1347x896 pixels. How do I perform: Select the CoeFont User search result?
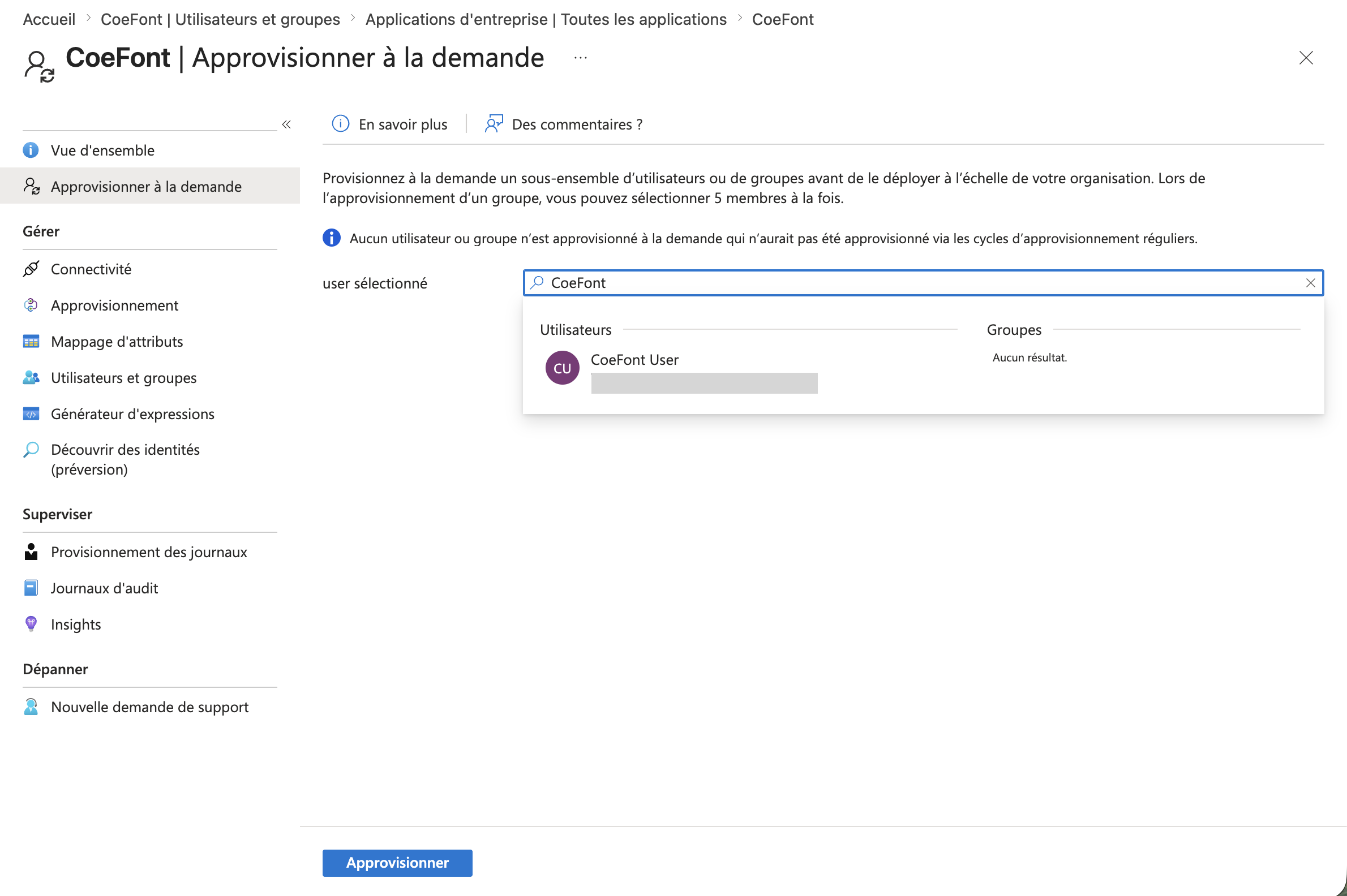coord(680,372)
